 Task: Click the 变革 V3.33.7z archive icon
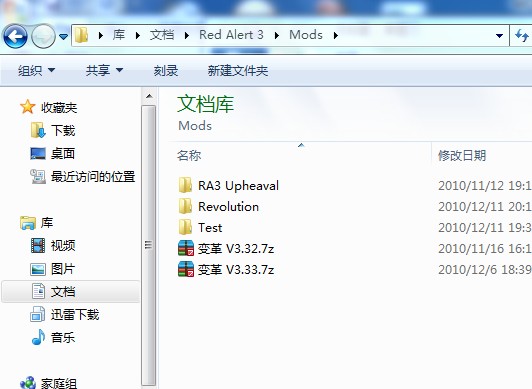coord(186,269)
